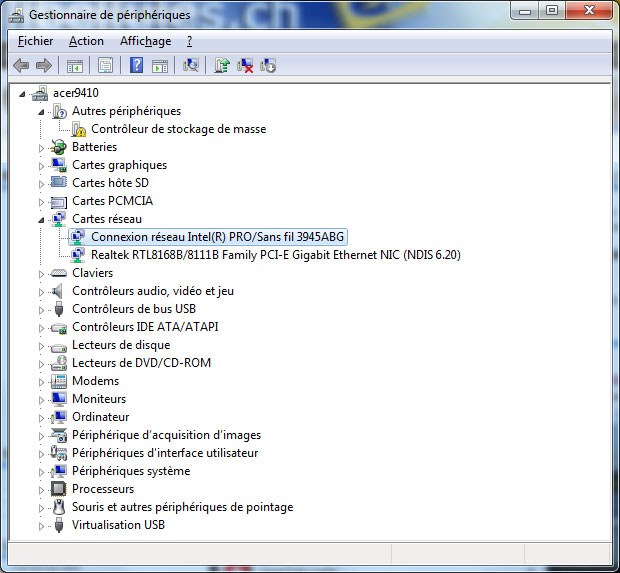Open the Action menu

[x=86, y=41]
